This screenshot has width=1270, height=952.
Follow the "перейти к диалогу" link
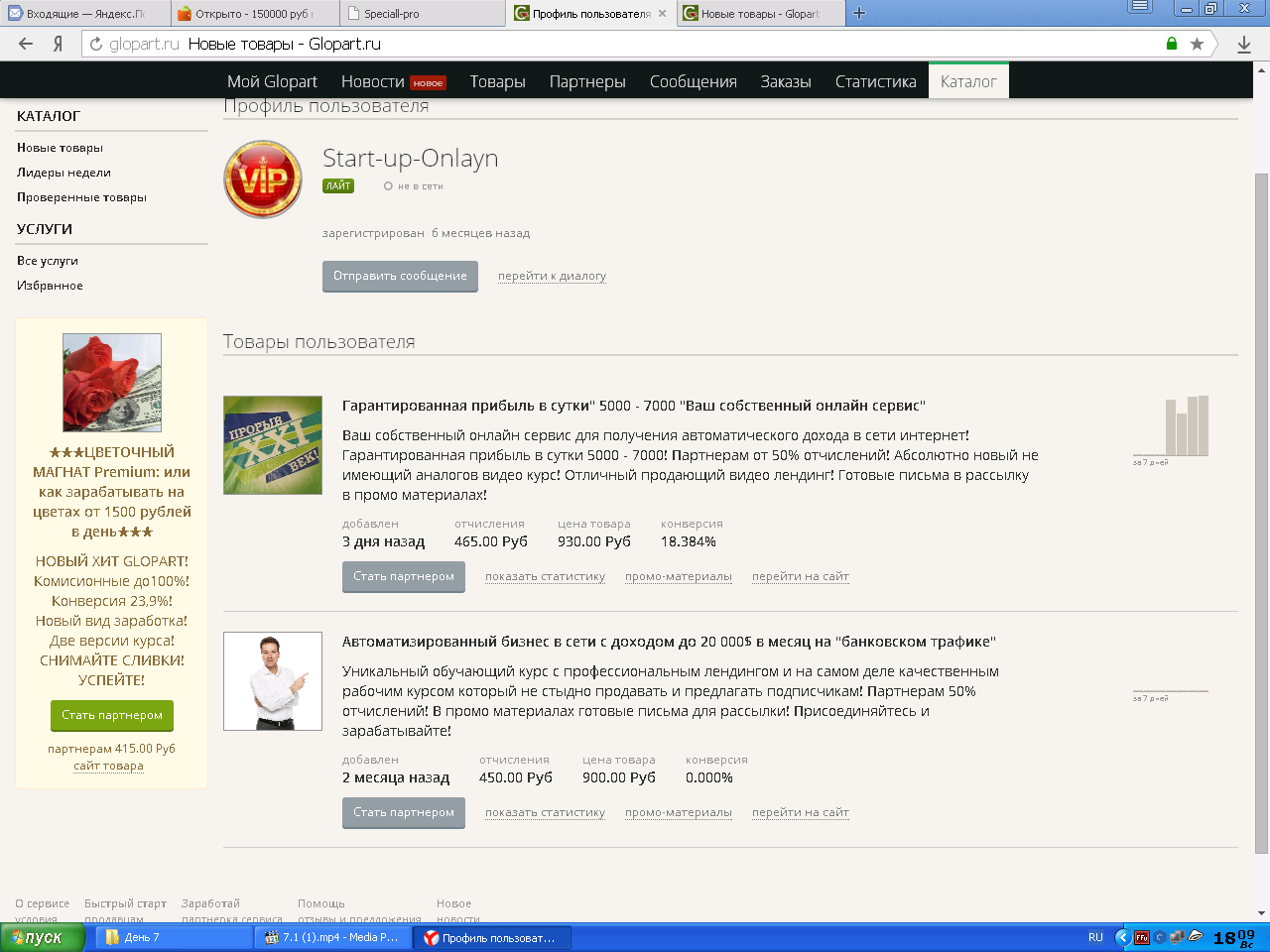[x=552, y=276]
